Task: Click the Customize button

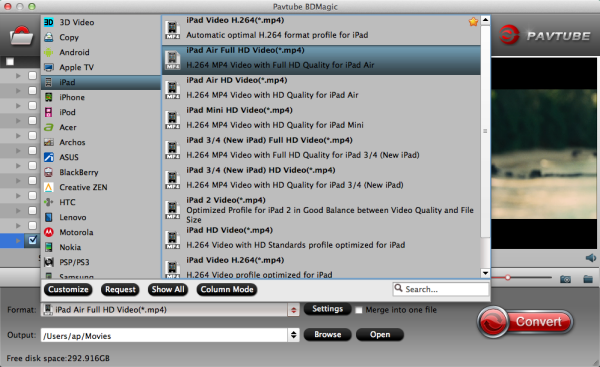Action: coord(68,289)
